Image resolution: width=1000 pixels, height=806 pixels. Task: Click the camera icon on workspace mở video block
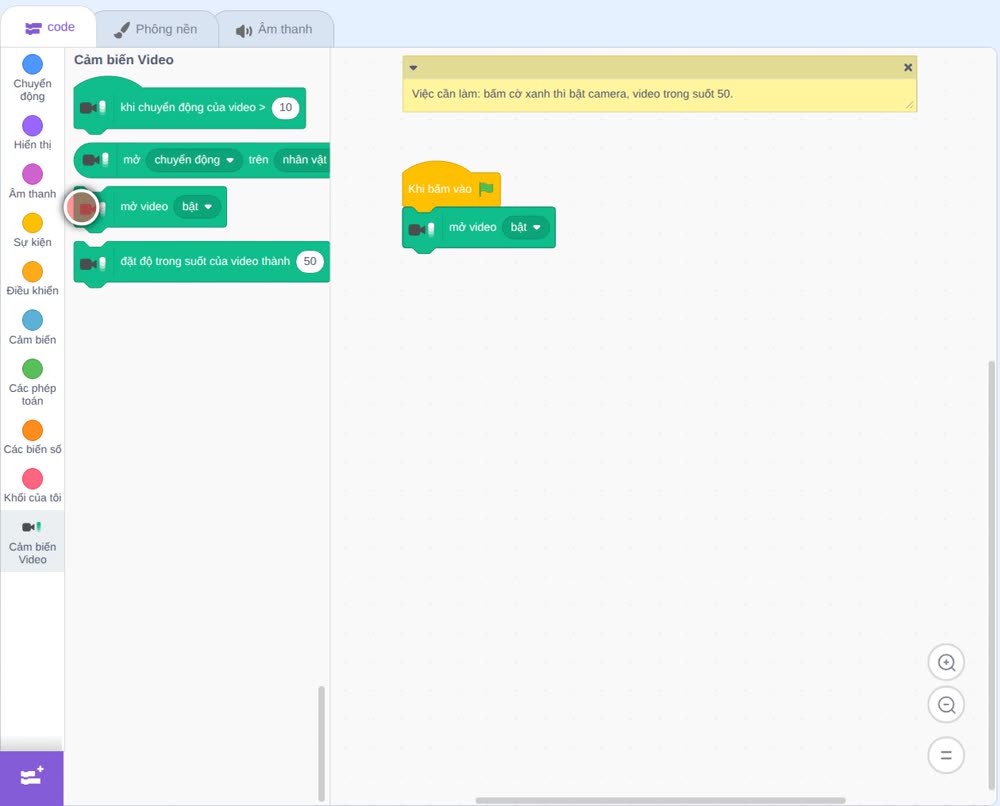[x=422, y=229]
